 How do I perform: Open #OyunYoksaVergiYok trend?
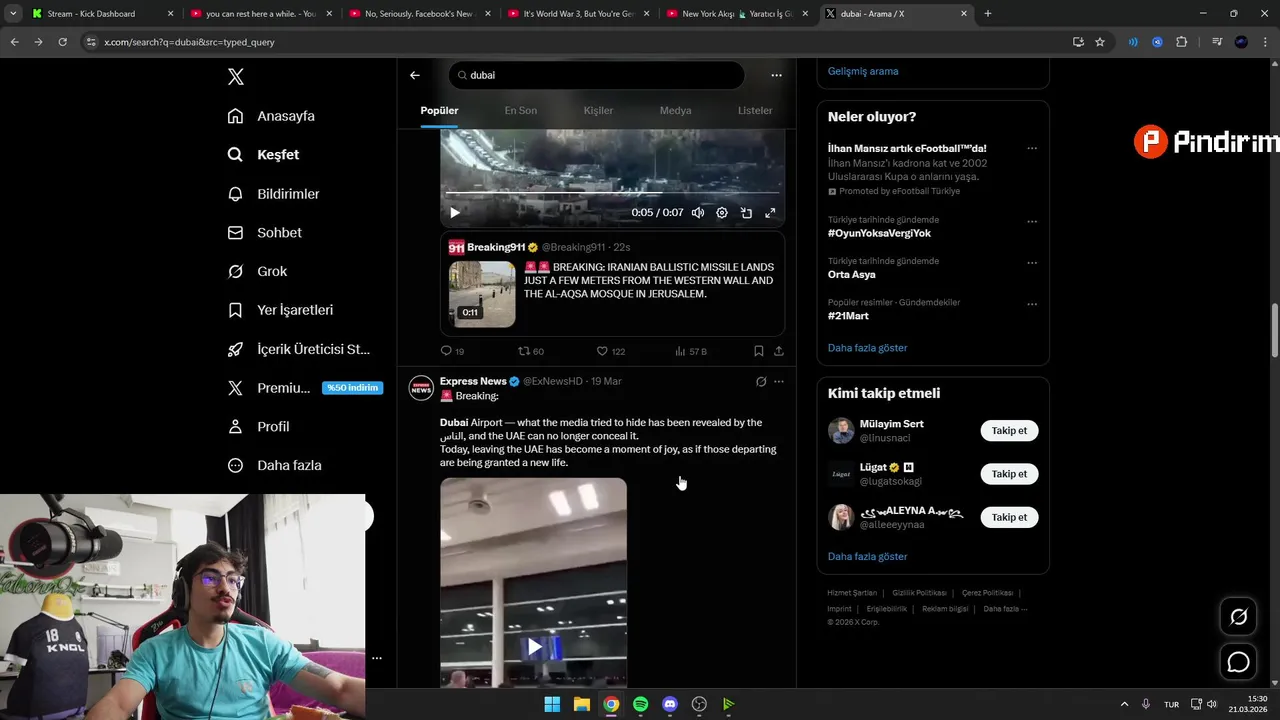point(879,233)
